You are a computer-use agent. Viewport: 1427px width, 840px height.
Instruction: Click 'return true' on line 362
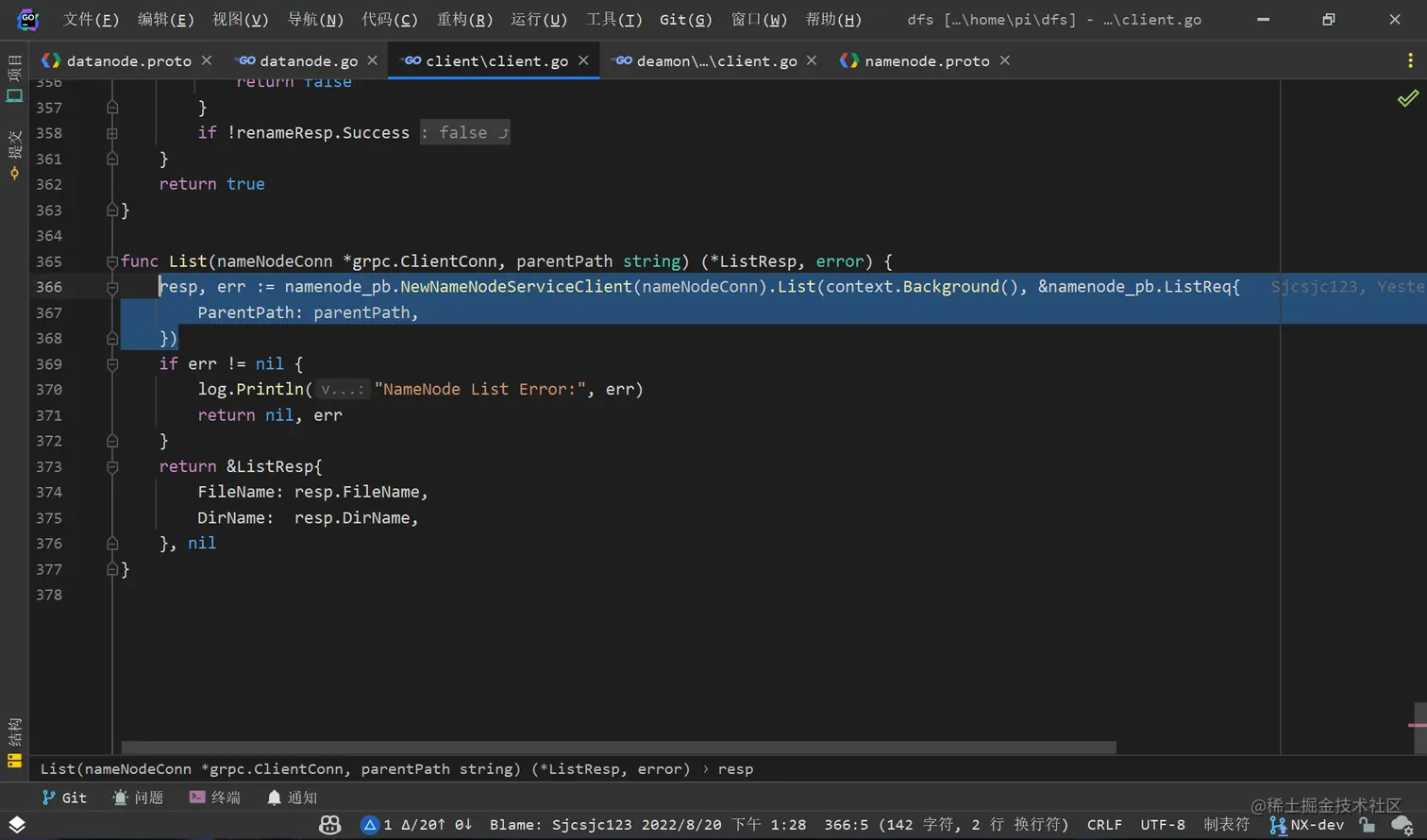(211, 184)
